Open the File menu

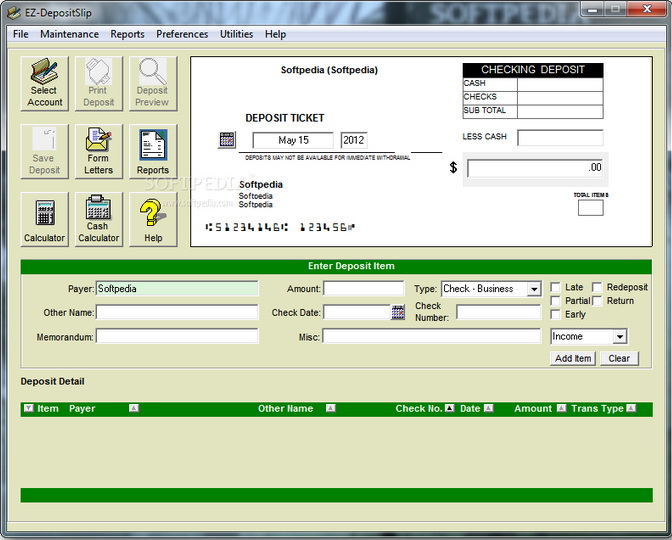pyautogui.click(x=21, y=34)
